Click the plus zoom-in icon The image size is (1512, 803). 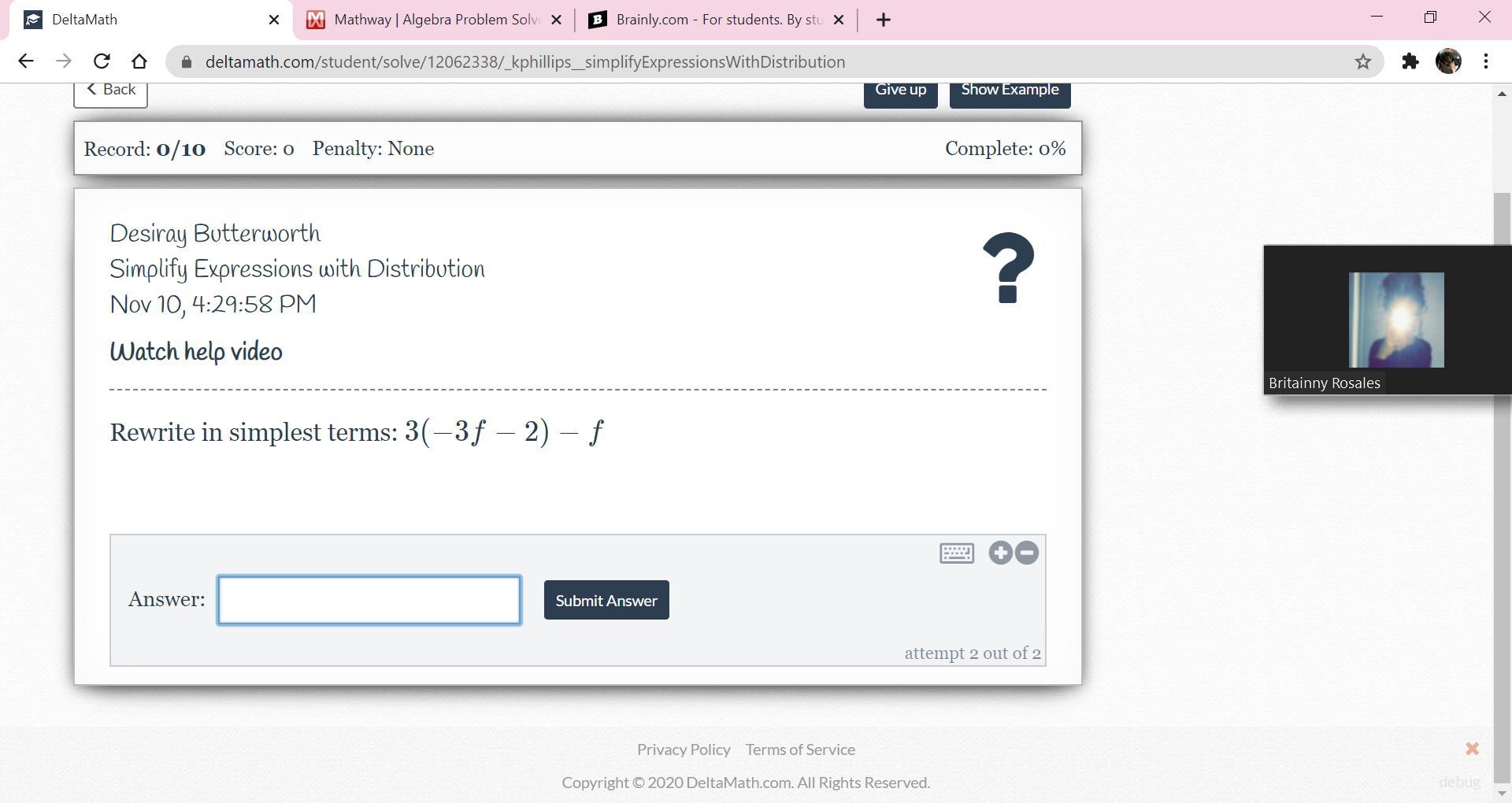1000,553
